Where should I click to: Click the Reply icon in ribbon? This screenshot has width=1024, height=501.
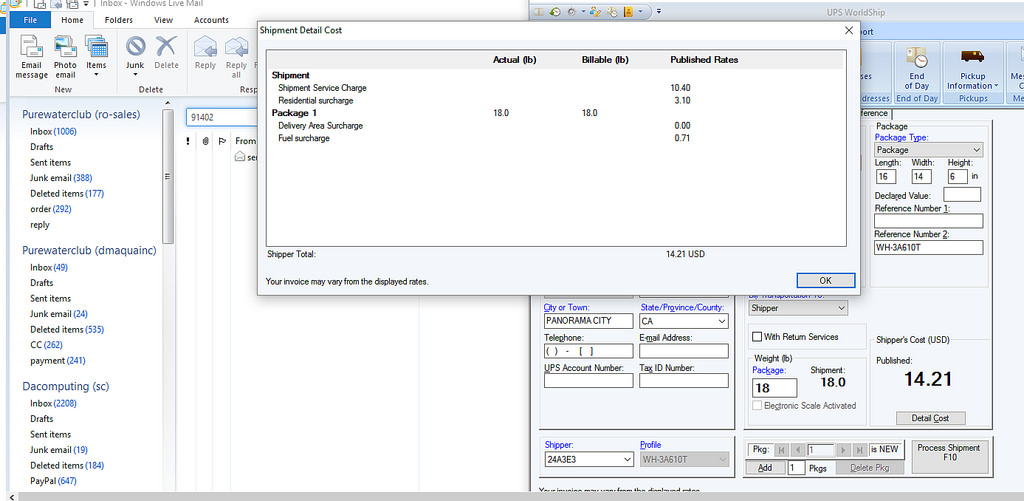[205, 46]
